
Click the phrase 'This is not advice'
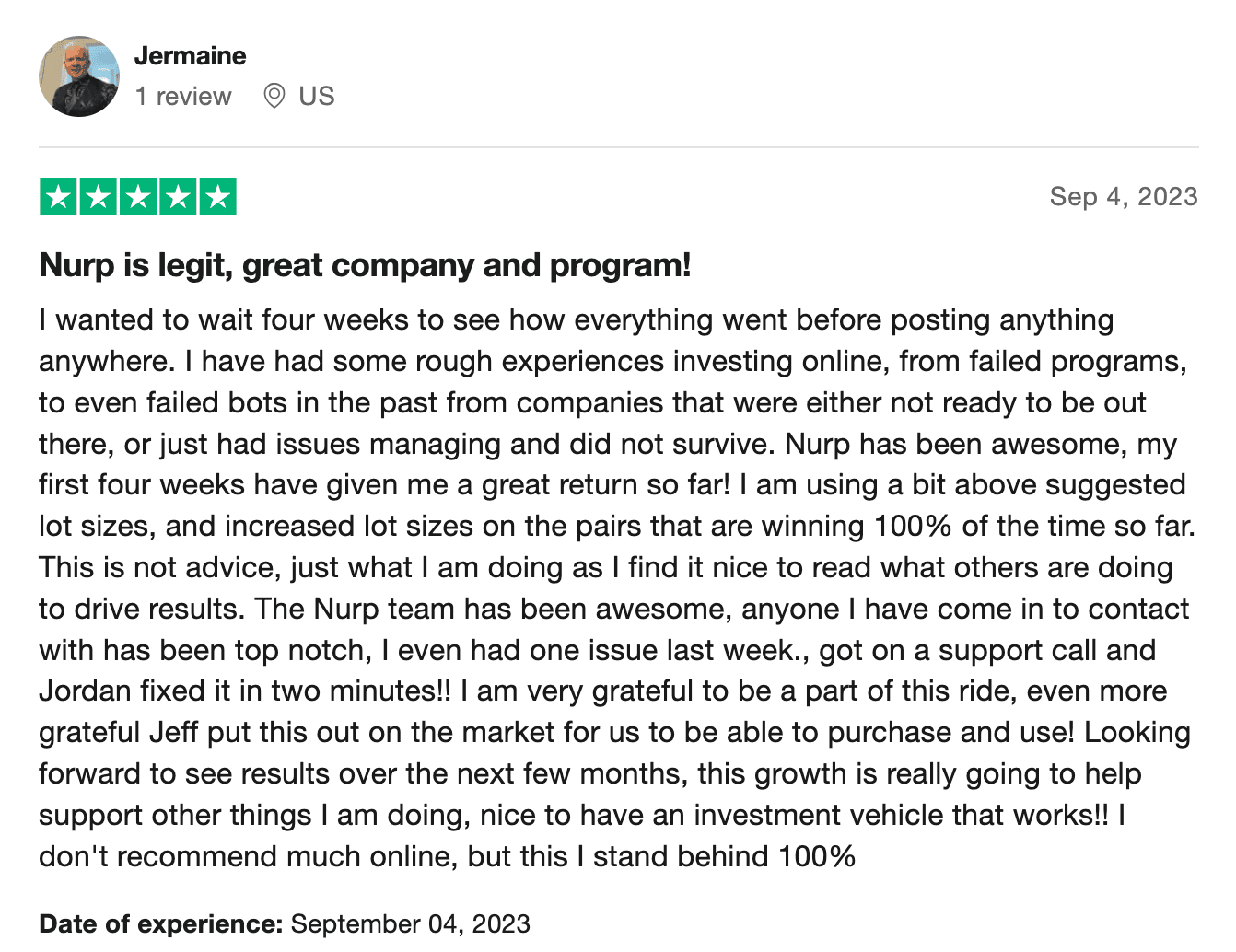click(157, 568)
